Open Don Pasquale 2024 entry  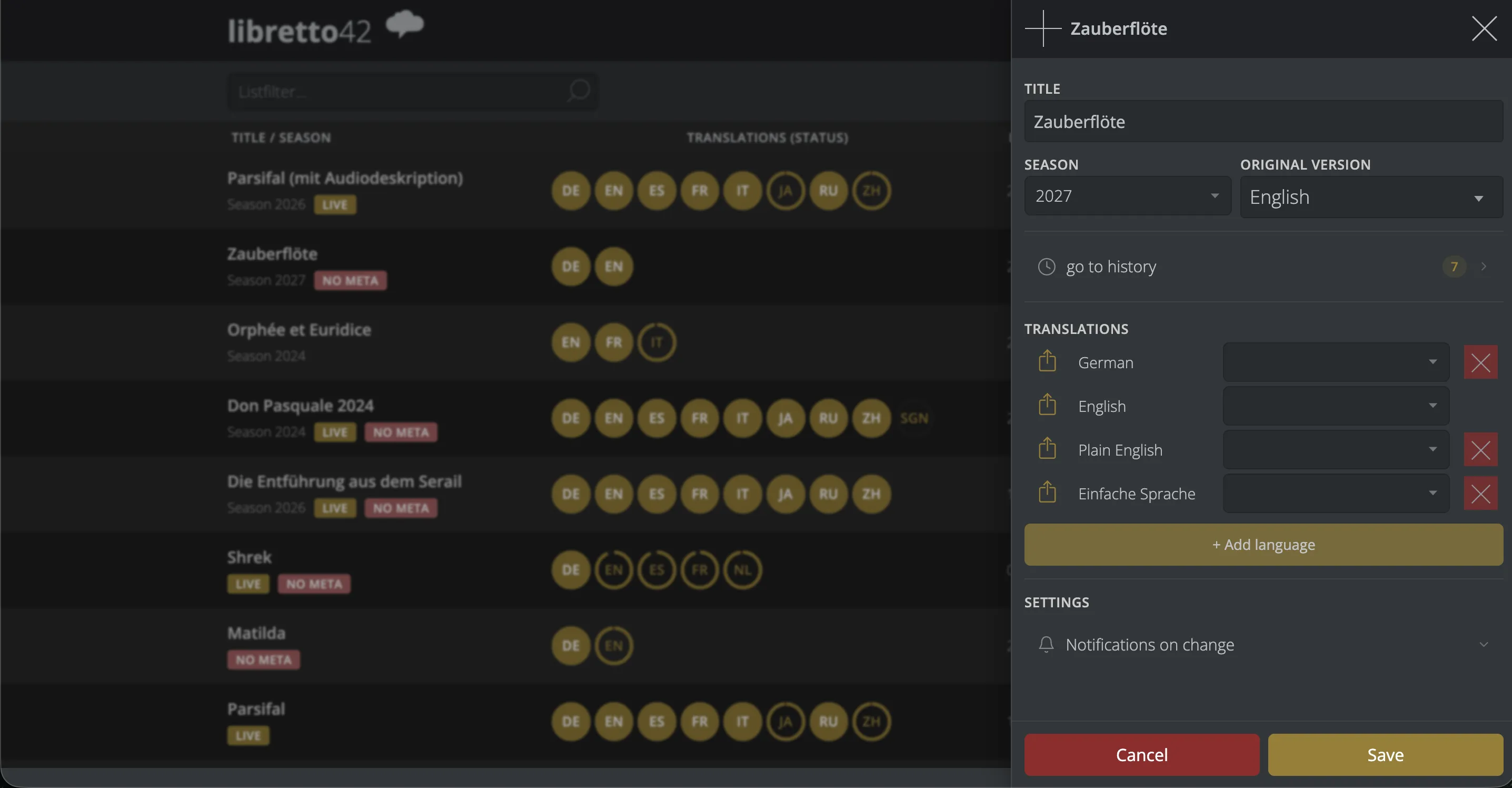tap(301, 405)
